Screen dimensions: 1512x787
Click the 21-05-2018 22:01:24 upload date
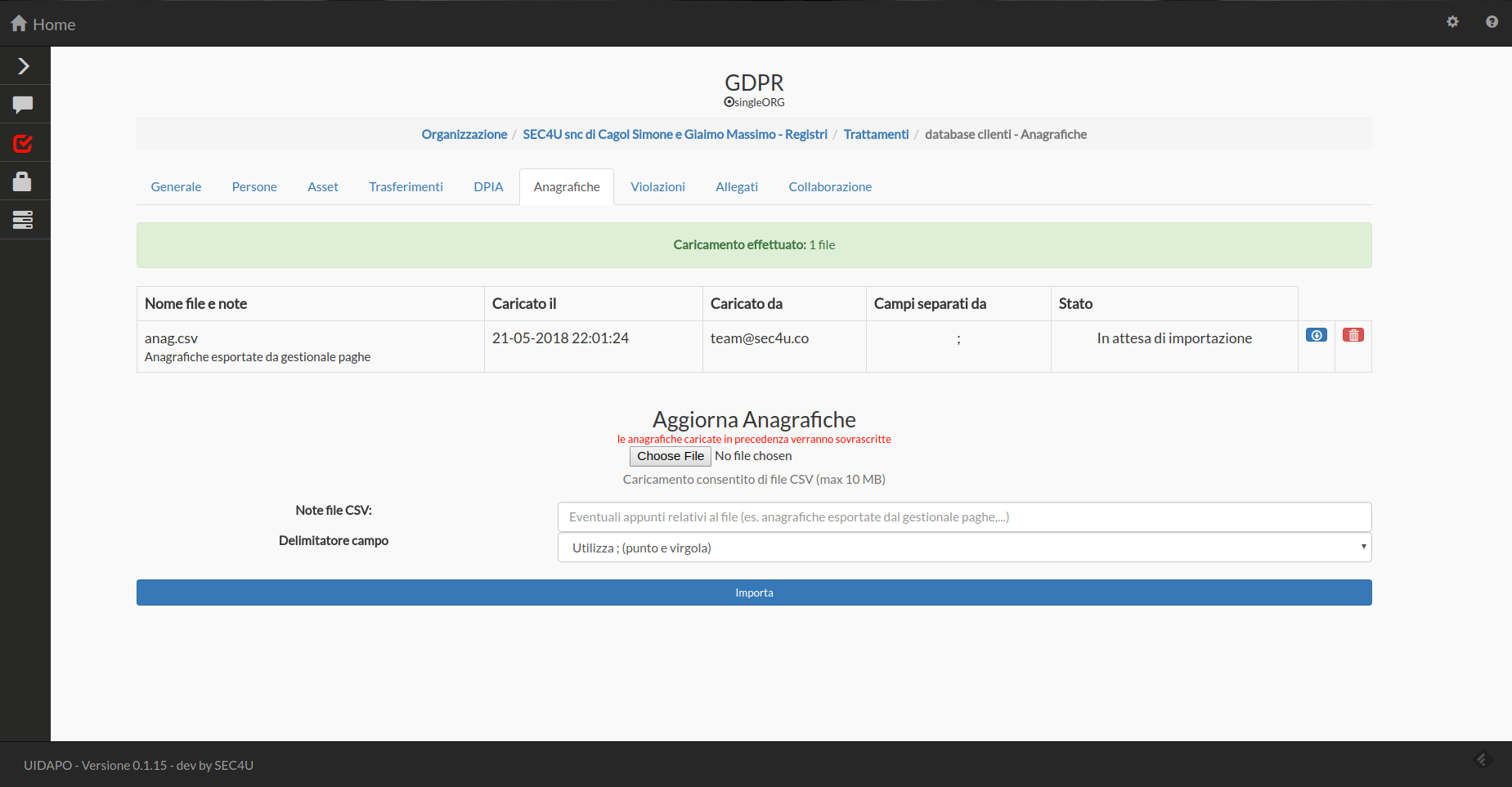(560, 338)
